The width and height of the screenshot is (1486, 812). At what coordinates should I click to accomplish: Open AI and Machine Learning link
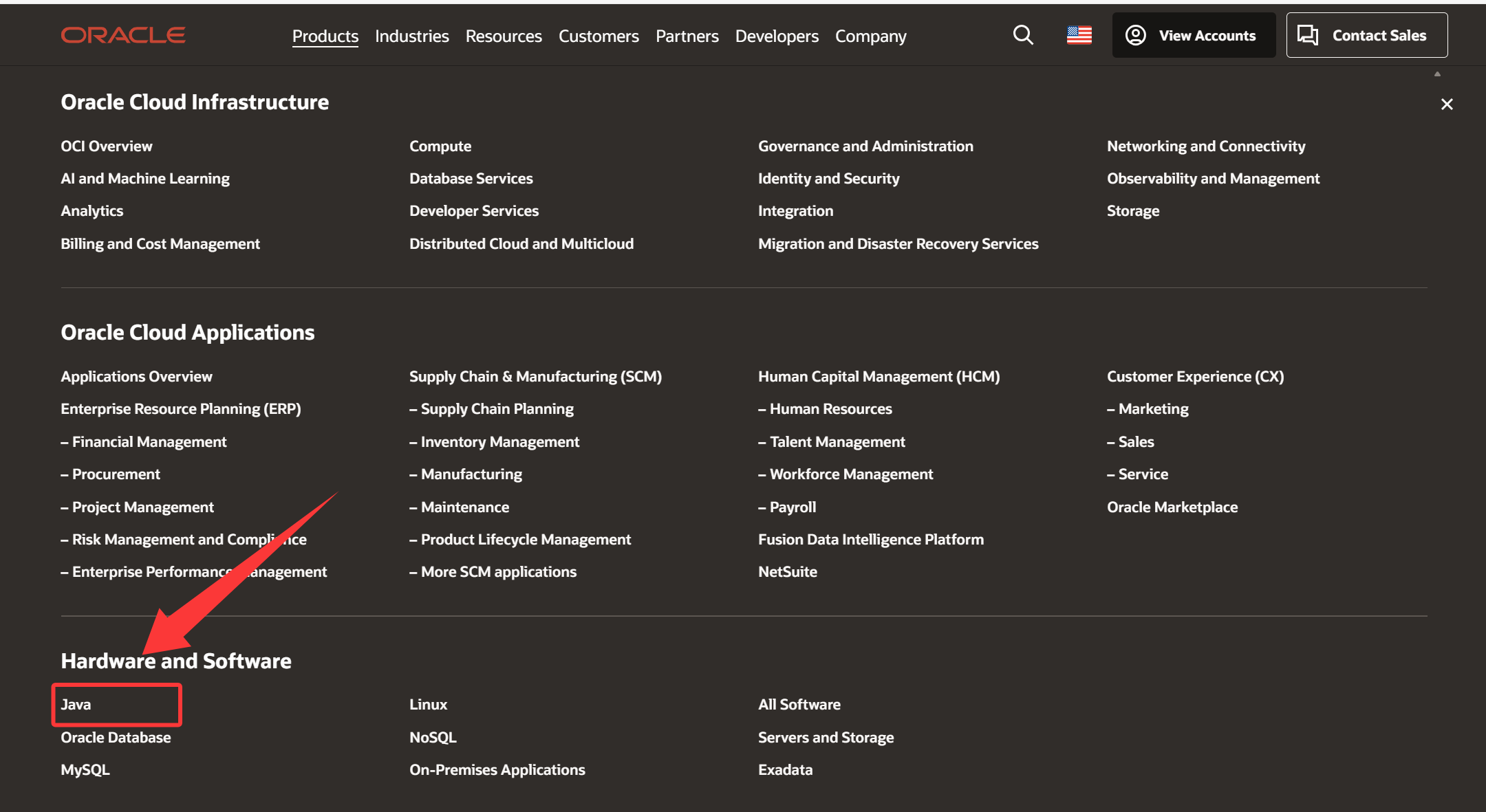[x=145, y=178]
